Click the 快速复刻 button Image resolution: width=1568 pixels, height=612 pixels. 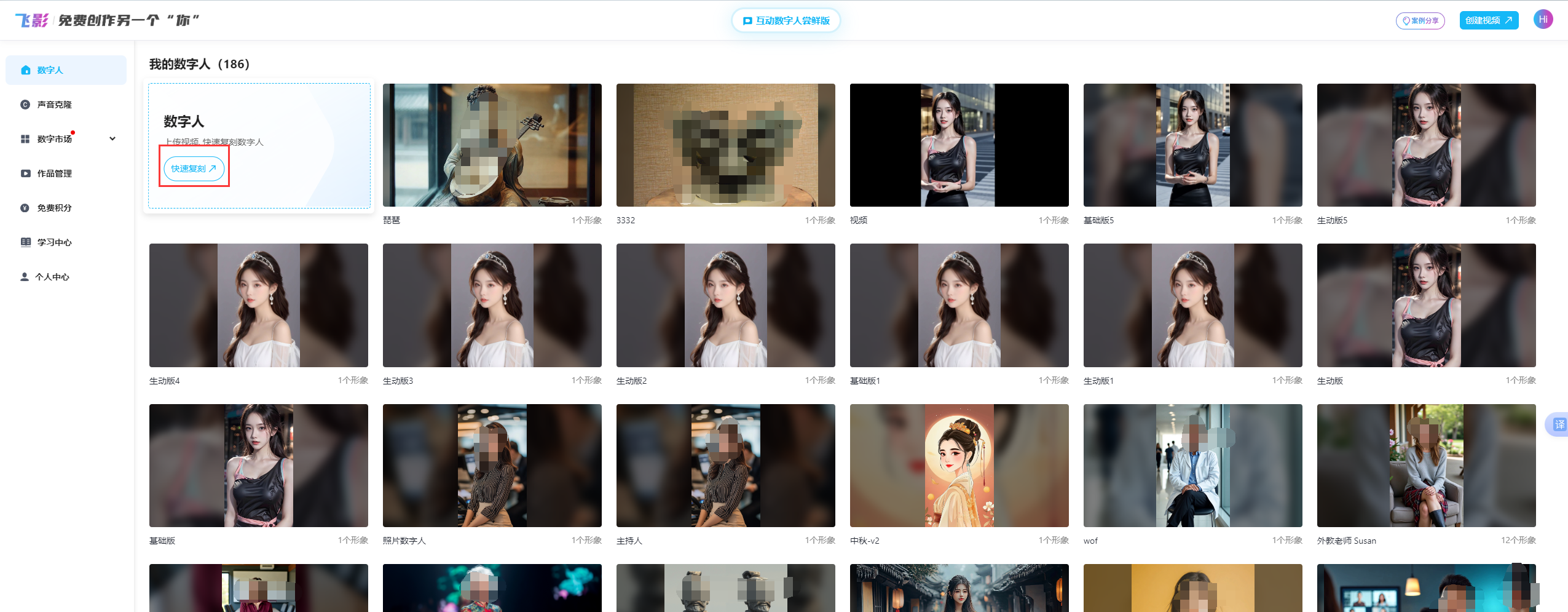(194, 169)
